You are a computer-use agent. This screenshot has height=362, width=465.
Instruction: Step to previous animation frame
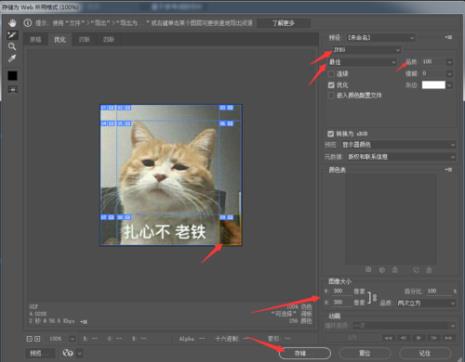404,338
